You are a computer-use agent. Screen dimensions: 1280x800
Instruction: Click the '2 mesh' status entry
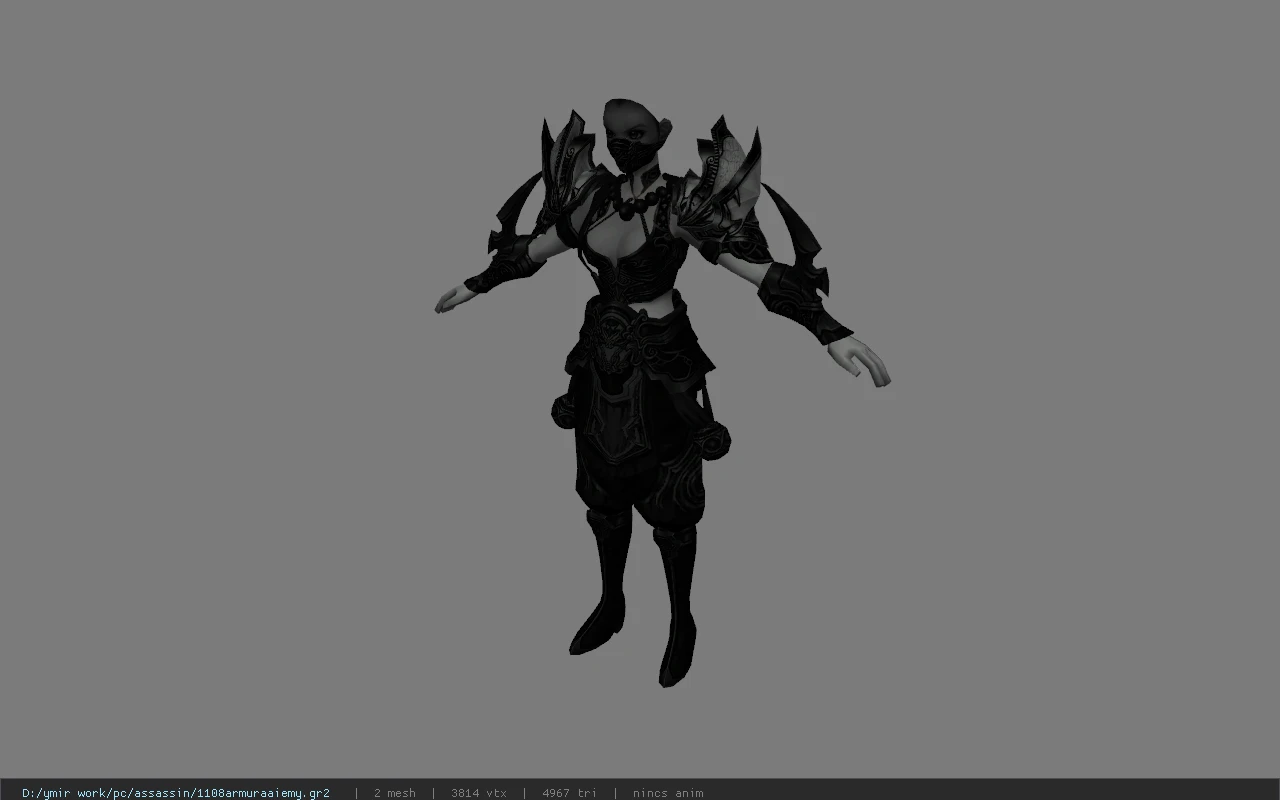395,793
